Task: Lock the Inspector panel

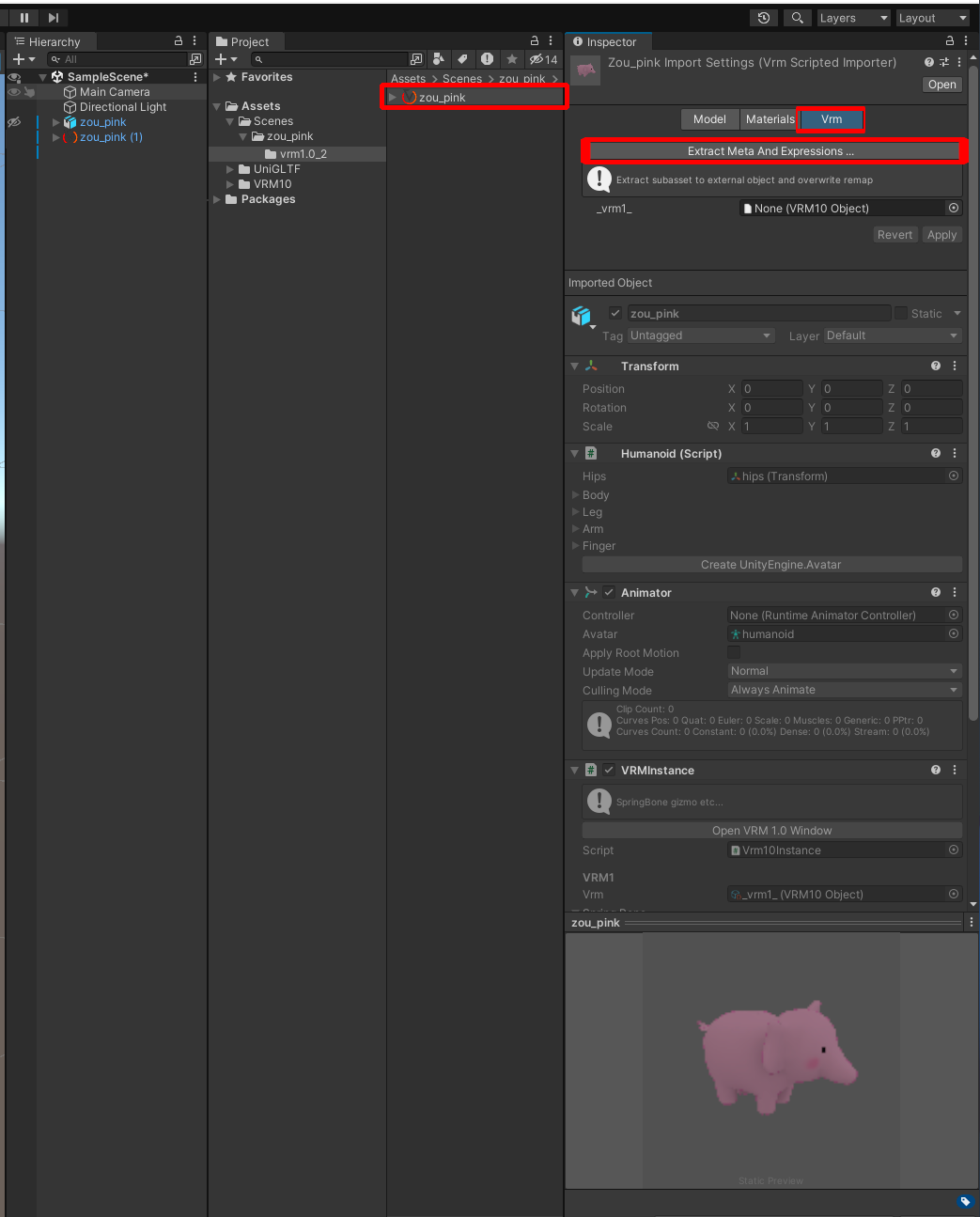Action: [949, 41]
